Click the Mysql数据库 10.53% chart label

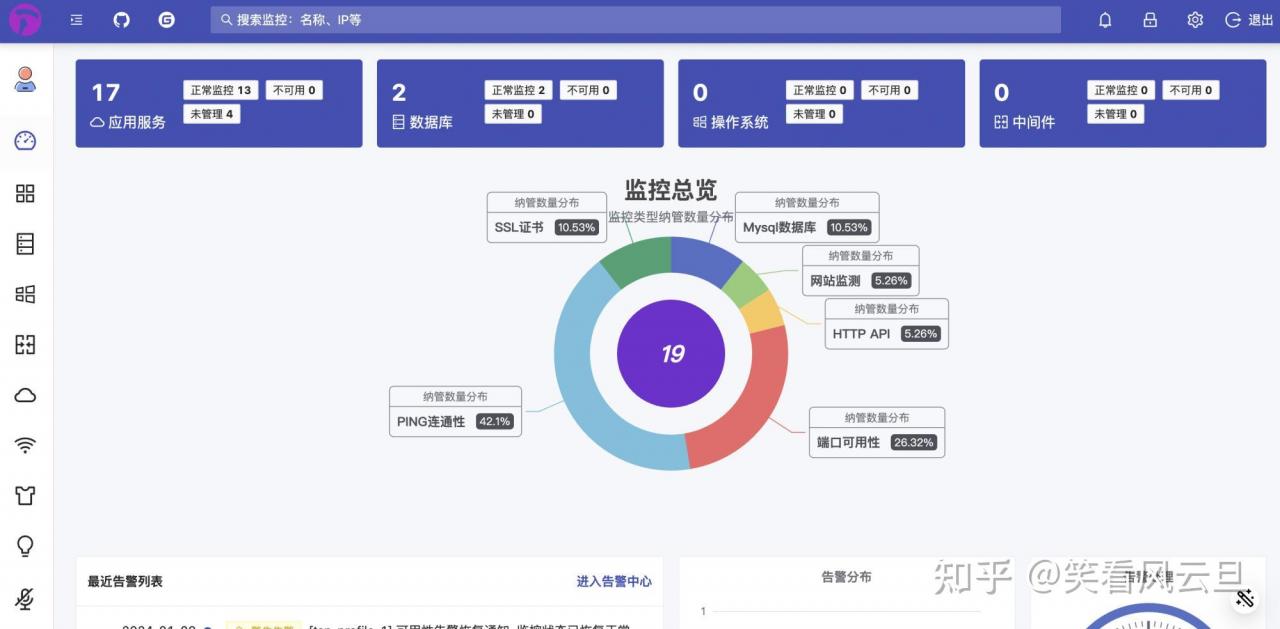tap(807, 217)
